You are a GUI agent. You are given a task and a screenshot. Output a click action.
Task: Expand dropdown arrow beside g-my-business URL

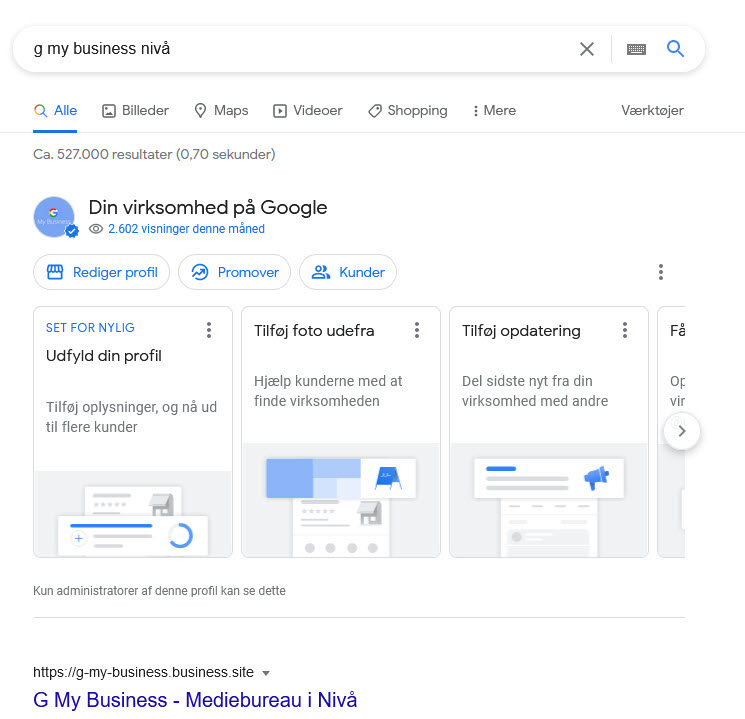pos(266,673)
